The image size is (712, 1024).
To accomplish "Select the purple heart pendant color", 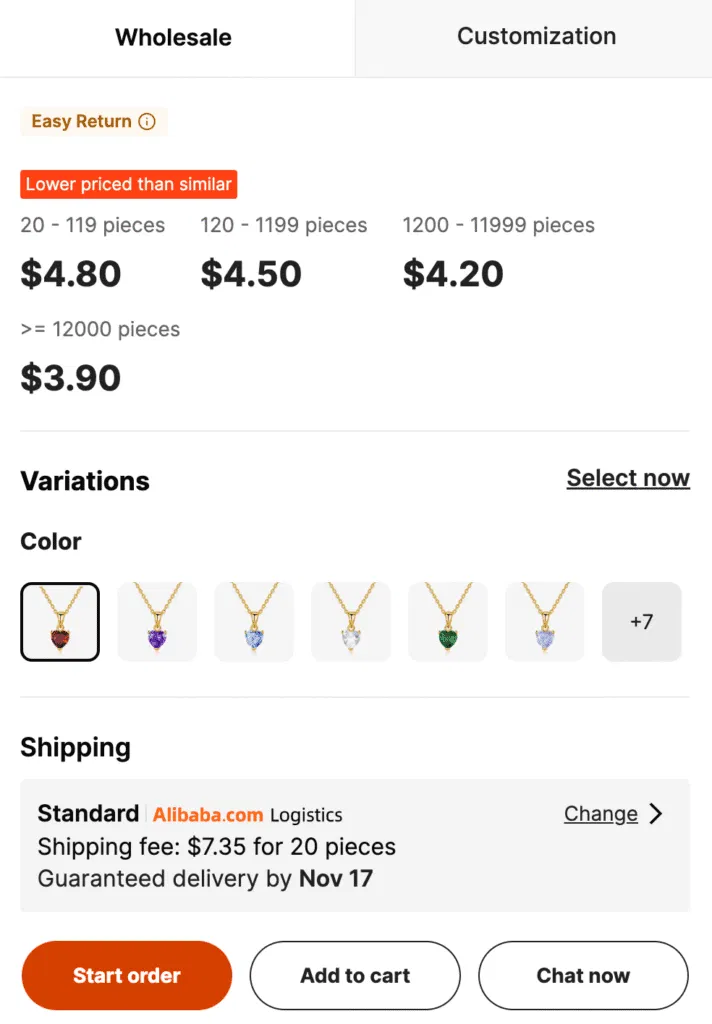I will coord(156,621).
